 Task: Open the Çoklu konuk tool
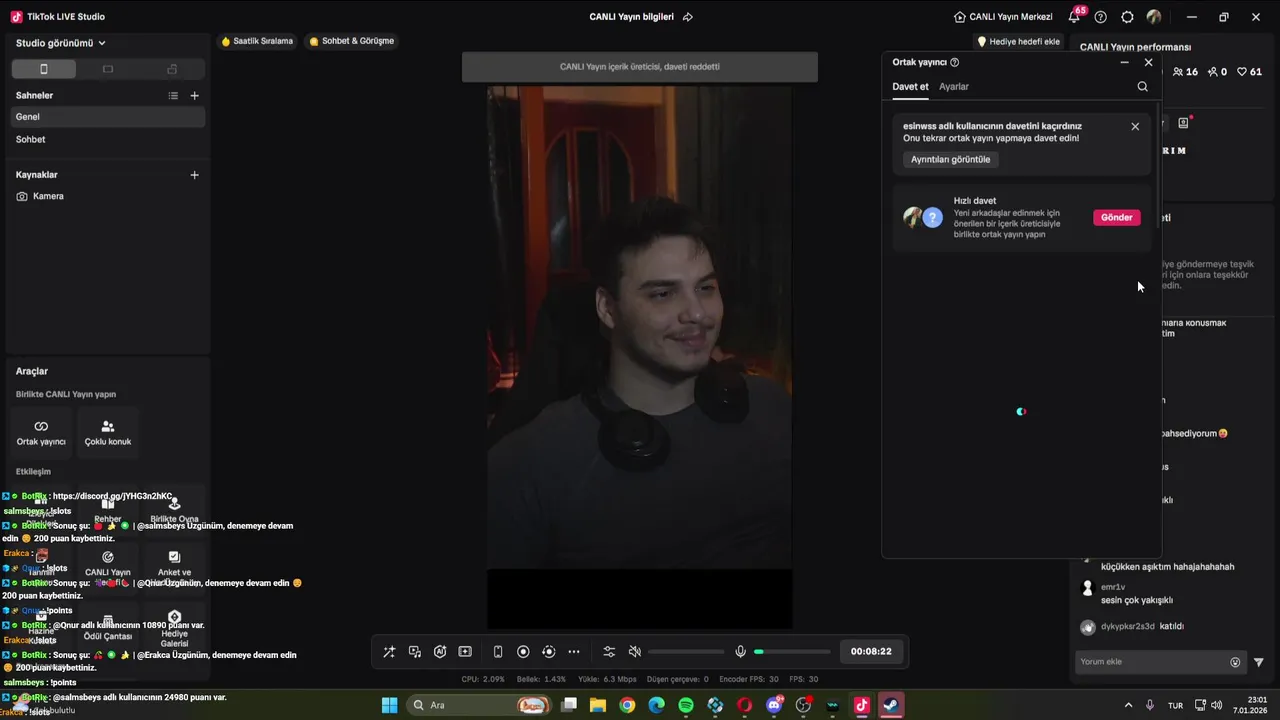point(108,432)
